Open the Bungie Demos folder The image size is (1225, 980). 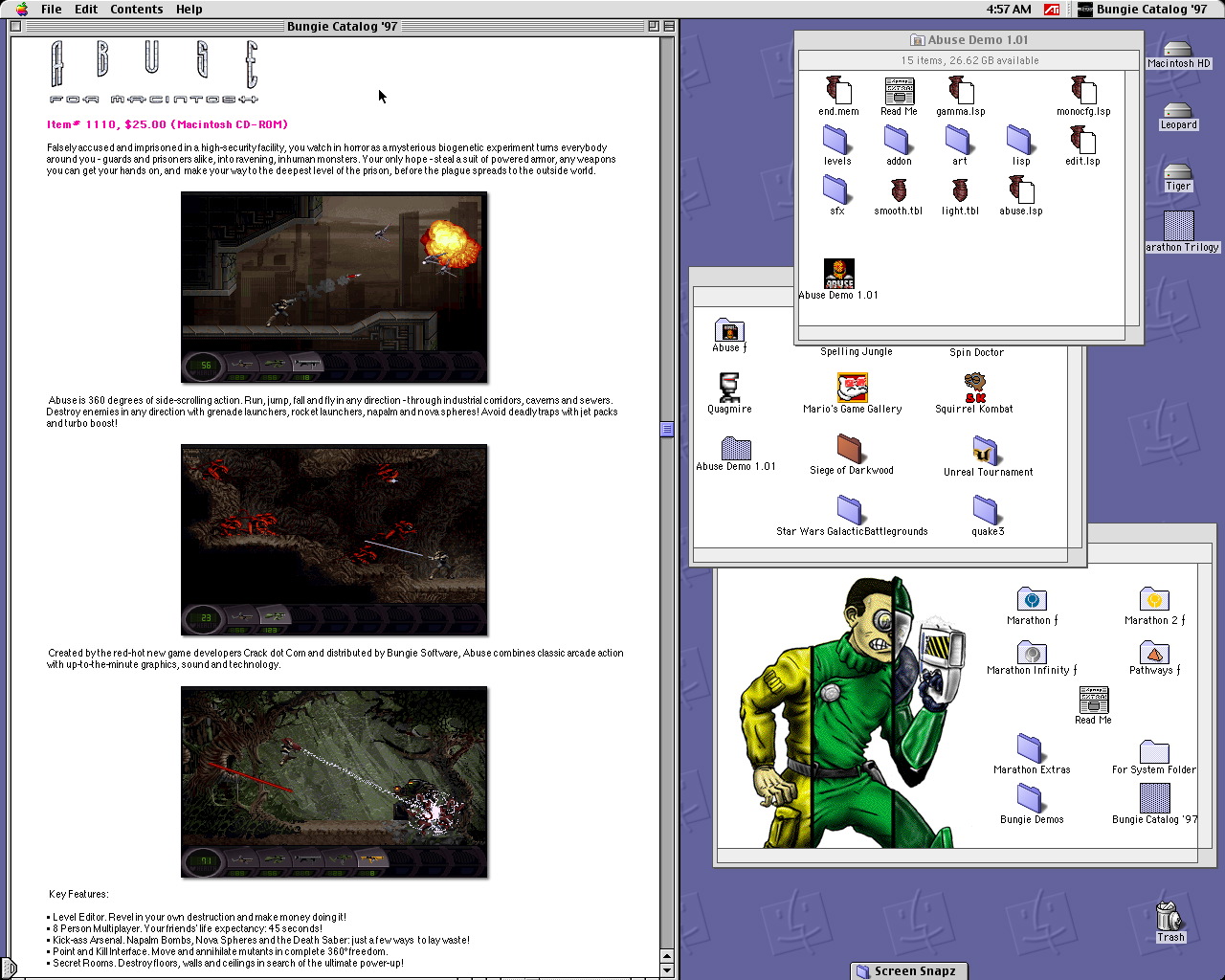click(1031, 798)
